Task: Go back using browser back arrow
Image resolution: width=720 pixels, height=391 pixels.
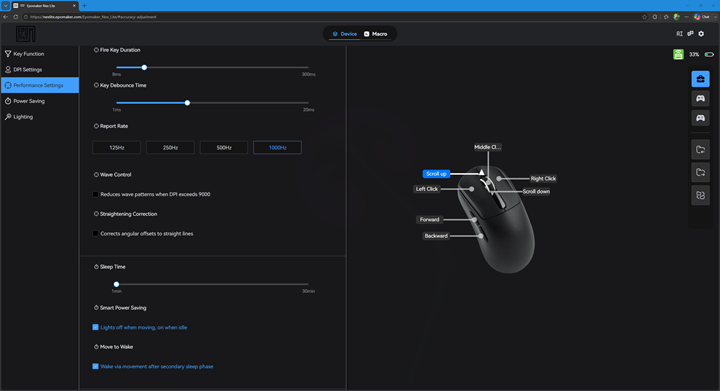Action: (x=6, y=17)
